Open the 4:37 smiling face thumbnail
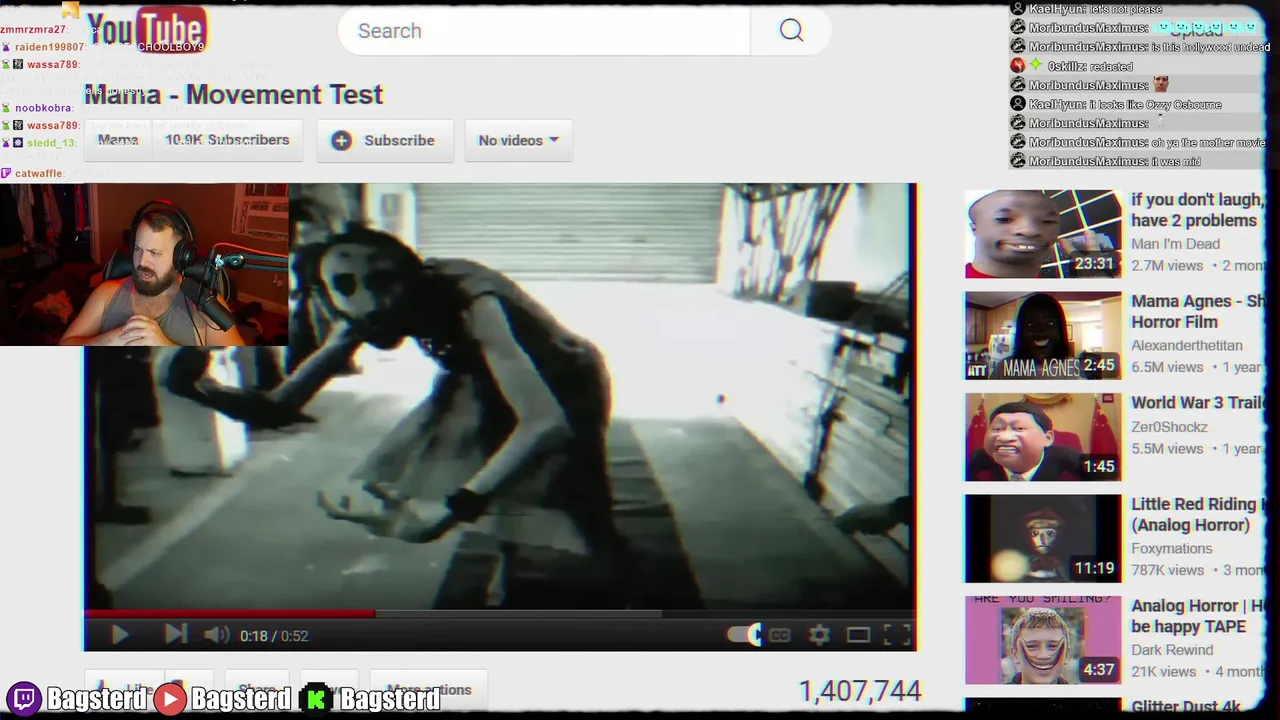 (1043, 640)
